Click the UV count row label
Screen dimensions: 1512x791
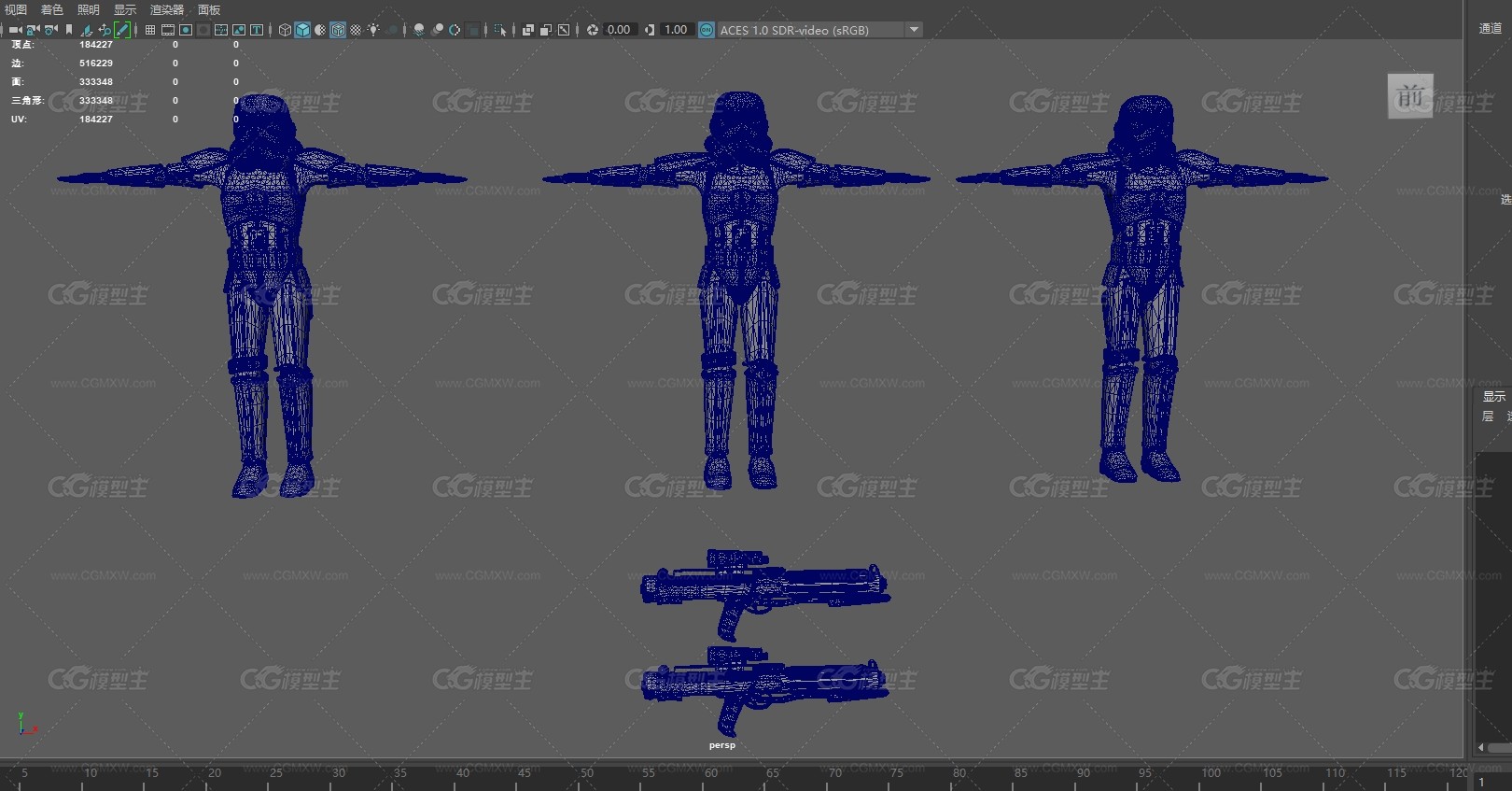tap(19, 120)
